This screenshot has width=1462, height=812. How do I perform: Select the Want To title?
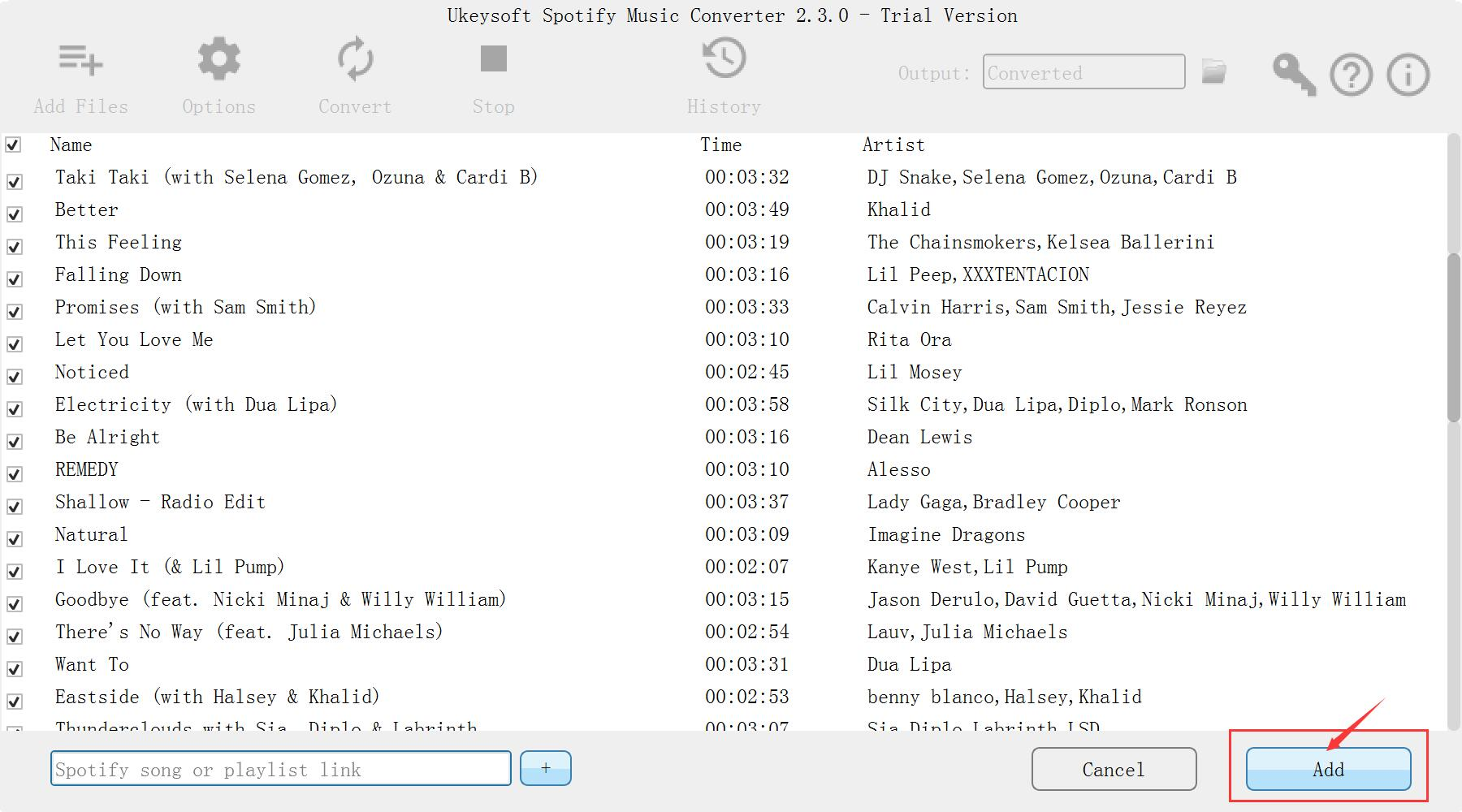[92, 664]
